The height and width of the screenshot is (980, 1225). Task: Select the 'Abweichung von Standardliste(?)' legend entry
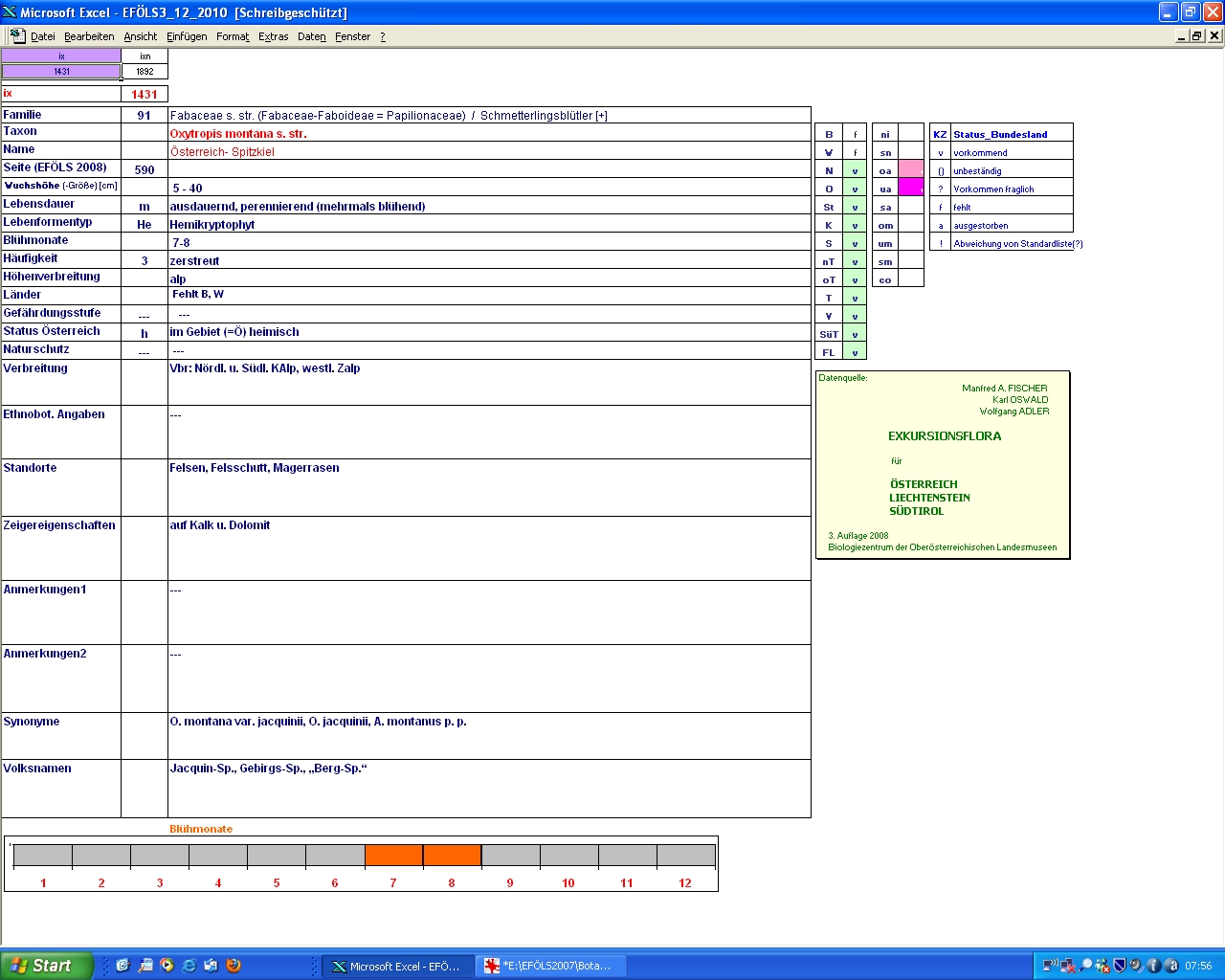(x=1018, y=243)
